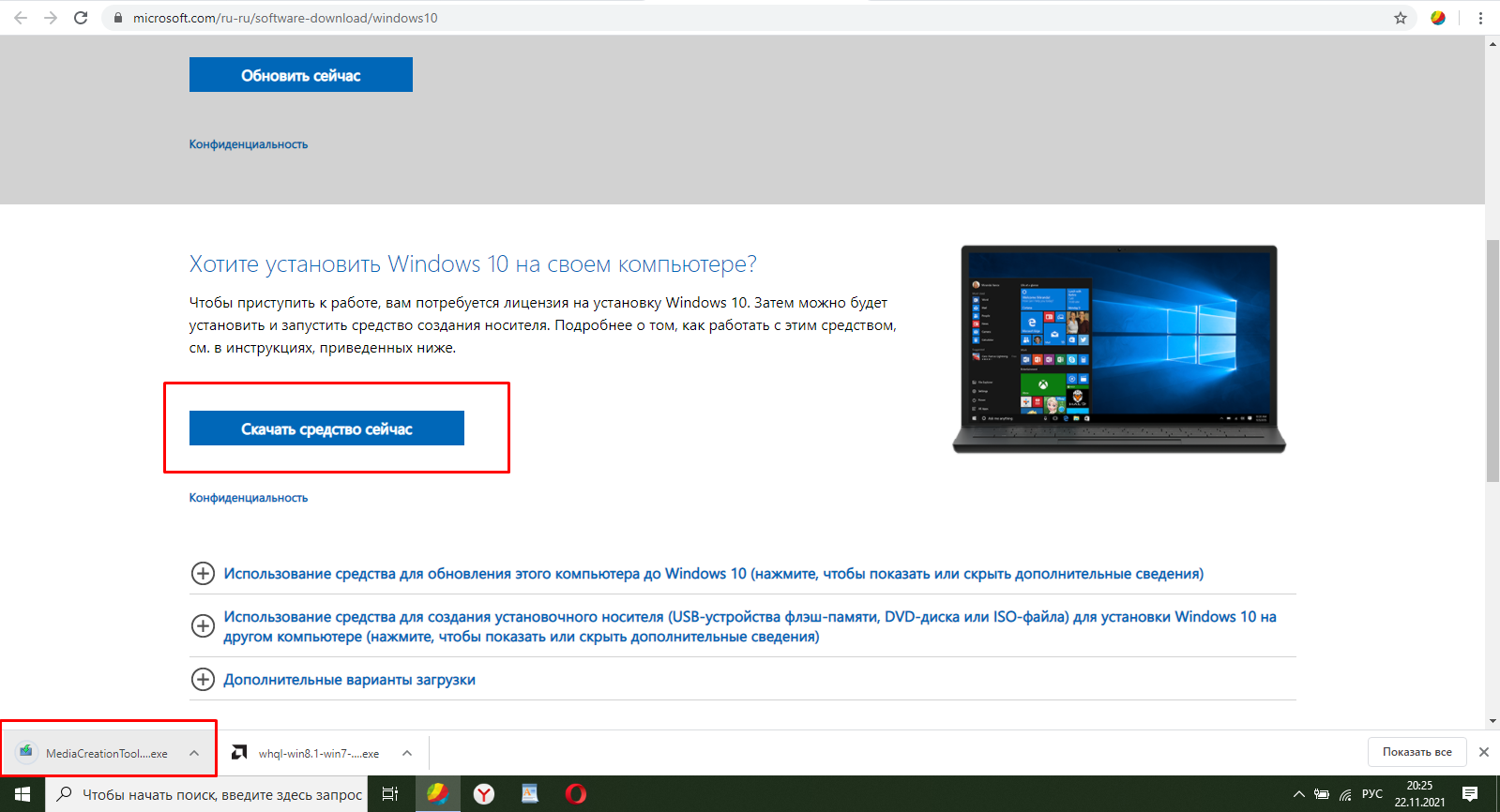Open the Windows Start menu
1500x812 pixels.
click(x=23, y=794)
